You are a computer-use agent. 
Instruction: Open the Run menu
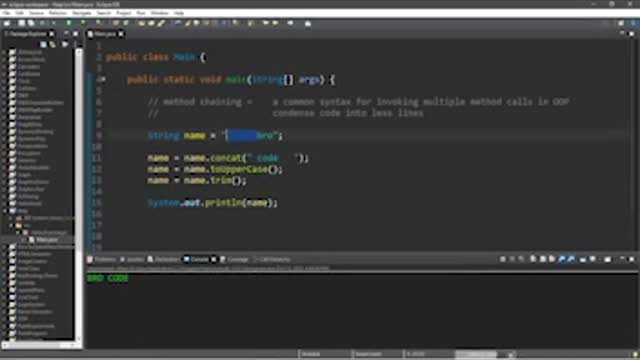point(141,13)
